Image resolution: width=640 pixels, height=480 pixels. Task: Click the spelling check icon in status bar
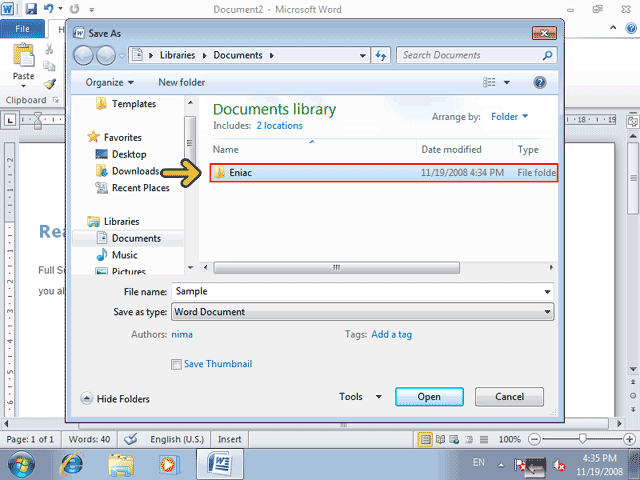[131, 439]
